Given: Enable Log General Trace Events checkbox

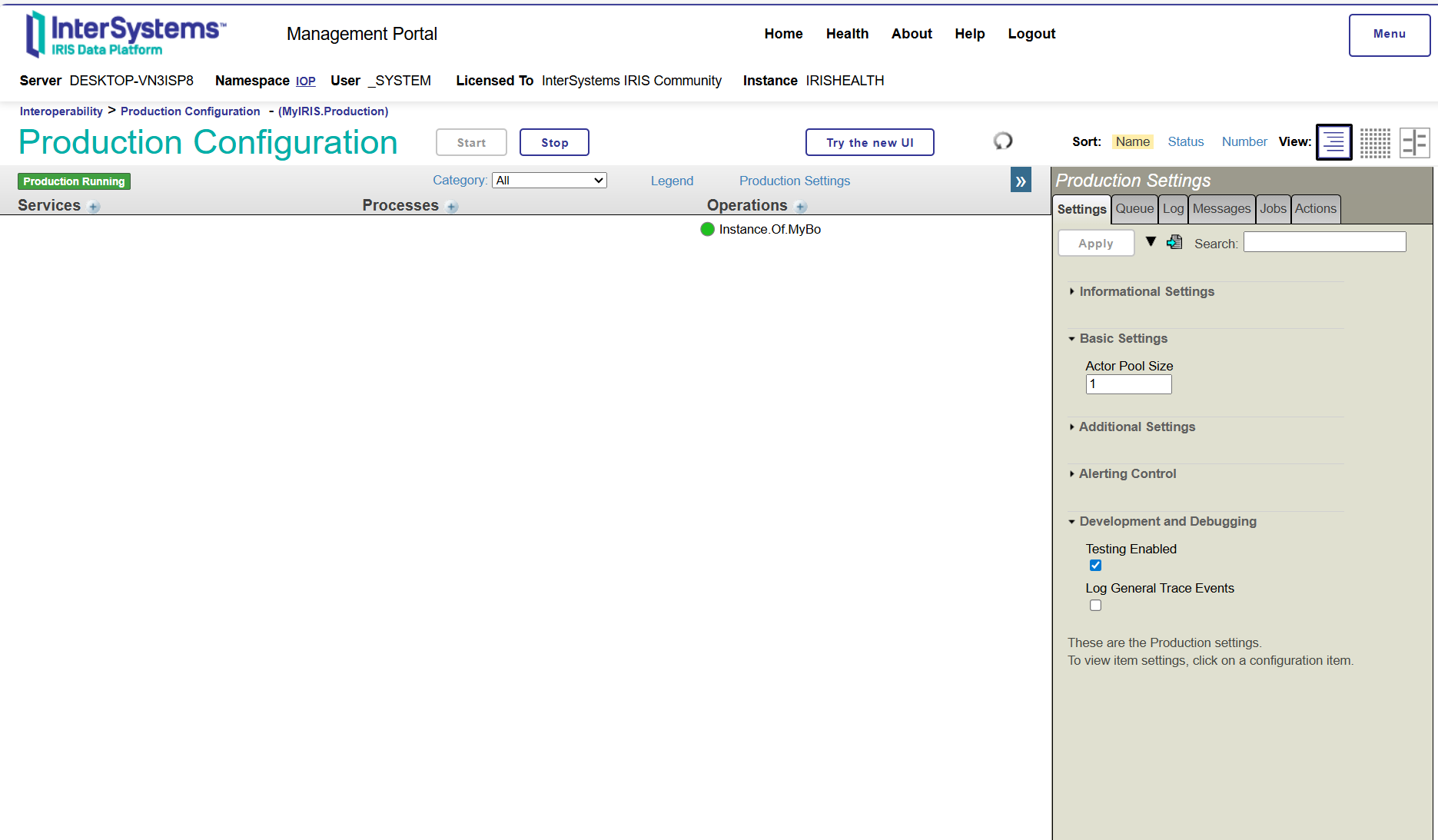Looking at the screenshot, I should pos(1095,606).
